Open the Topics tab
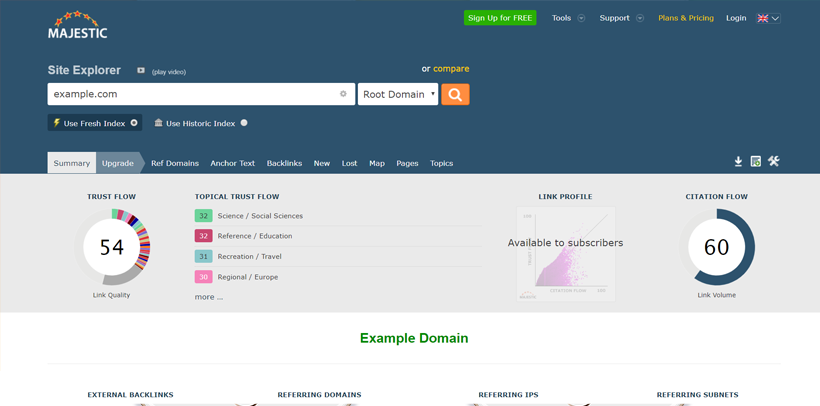This screenshot has width=820, height=406. (x=441, y=163)
